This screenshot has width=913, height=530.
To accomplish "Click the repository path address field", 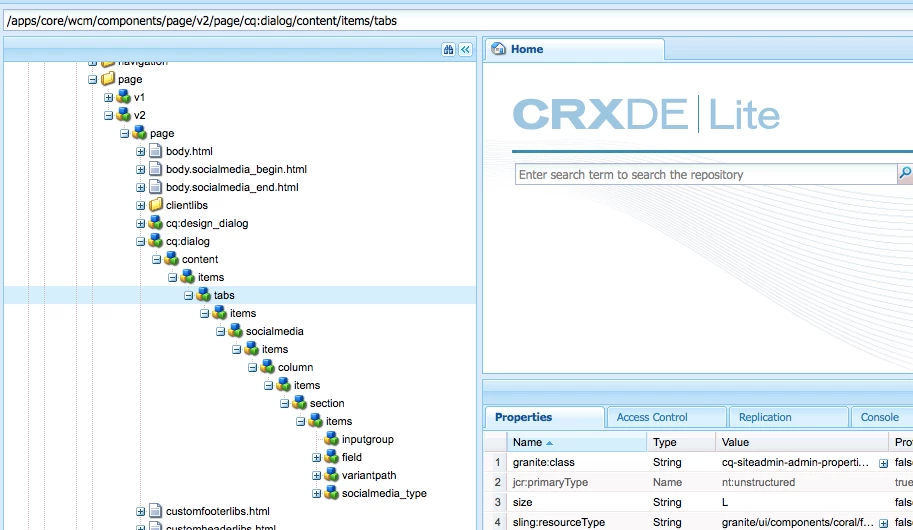I will click(458, 20).
